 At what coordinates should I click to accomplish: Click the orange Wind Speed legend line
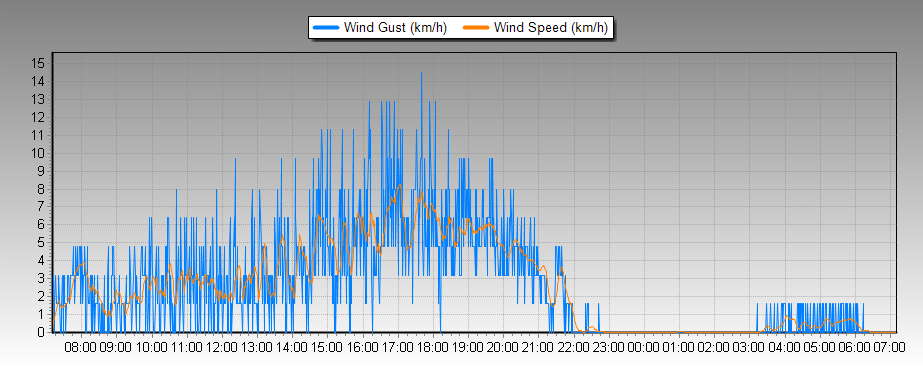coord(476,27)
